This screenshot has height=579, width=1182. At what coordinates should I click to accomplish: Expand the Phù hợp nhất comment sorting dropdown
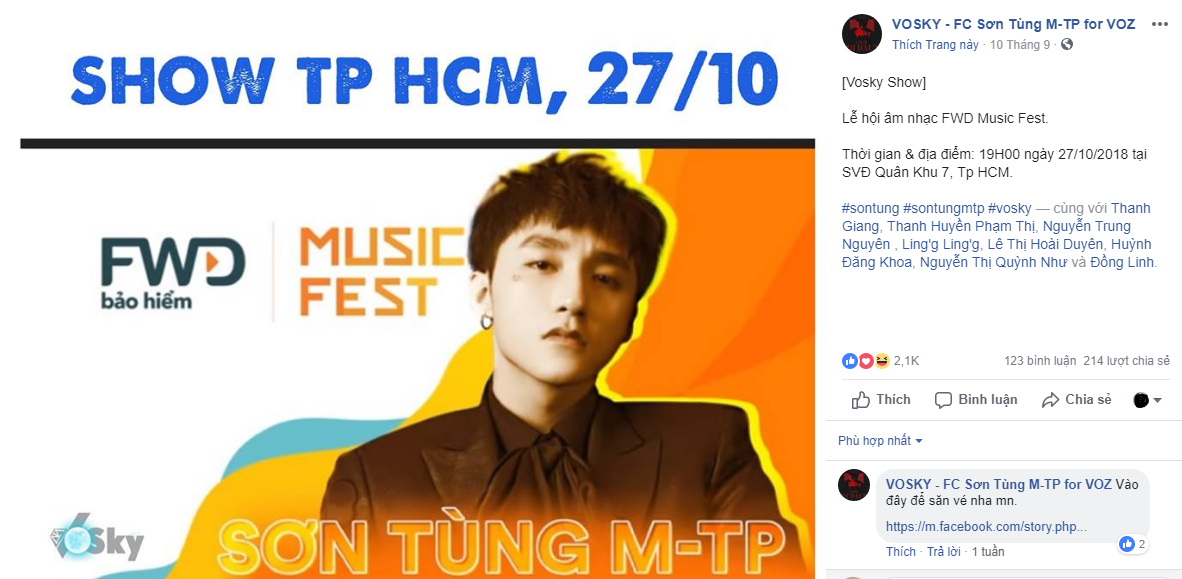click(880, 440)
